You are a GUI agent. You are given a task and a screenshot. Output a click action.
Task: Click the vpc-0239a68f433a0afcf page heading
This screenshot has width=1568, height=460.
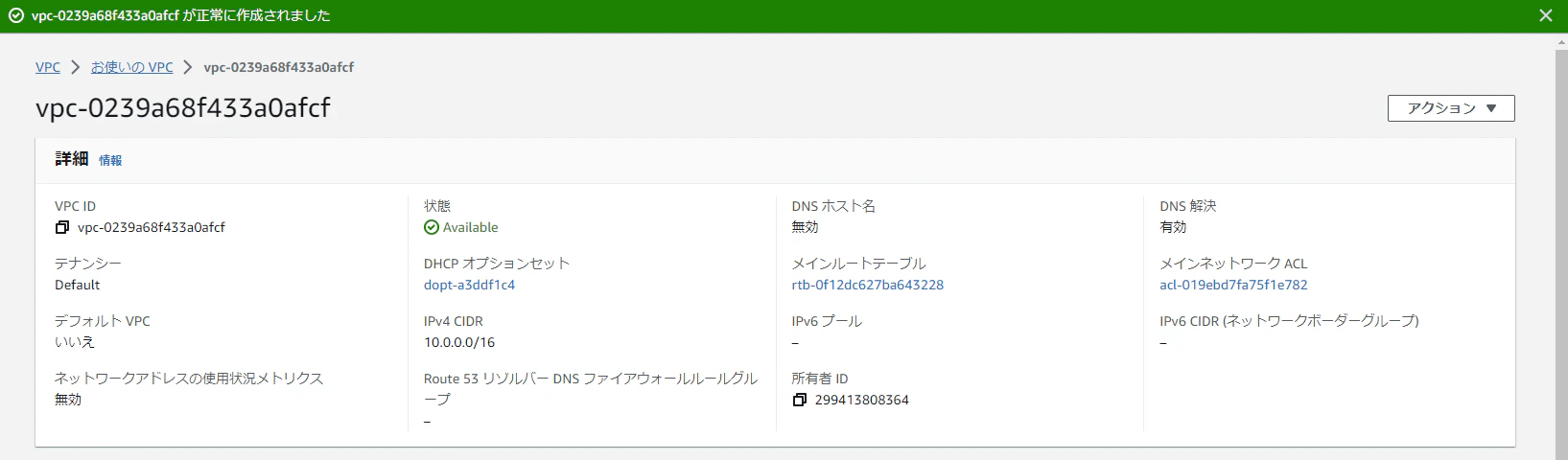183,107
